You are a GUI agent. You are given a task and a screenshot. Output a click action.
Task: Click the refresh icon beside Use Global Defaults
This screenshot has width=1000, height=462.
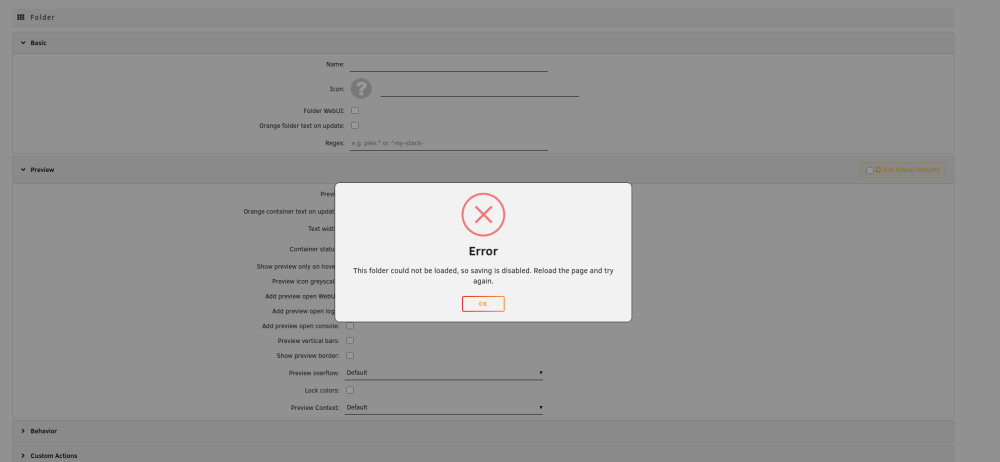pyautogui.click(x=878, y=170)
